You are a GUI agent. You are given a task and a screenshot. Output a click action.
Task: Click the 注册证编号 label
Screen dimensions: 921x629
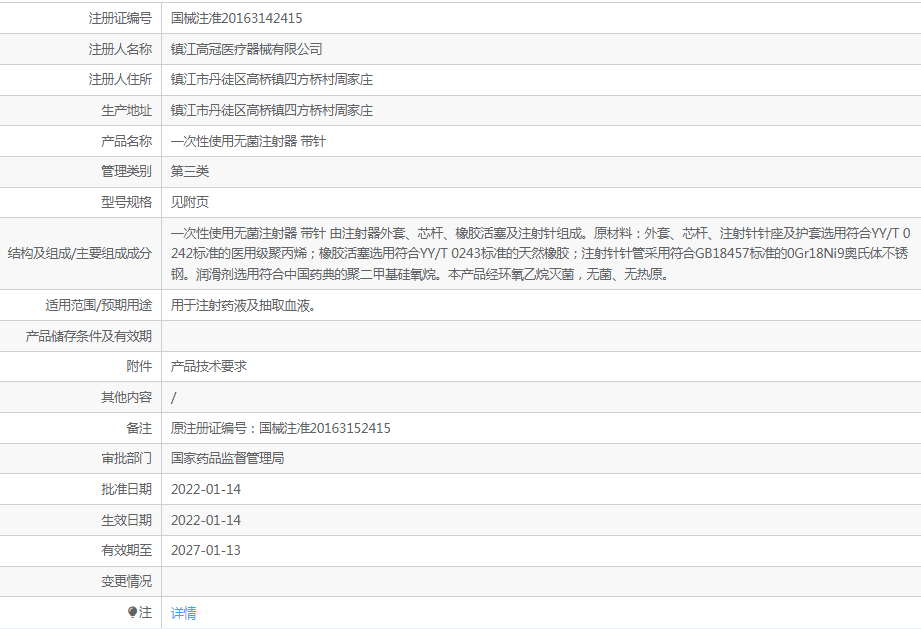120,19
